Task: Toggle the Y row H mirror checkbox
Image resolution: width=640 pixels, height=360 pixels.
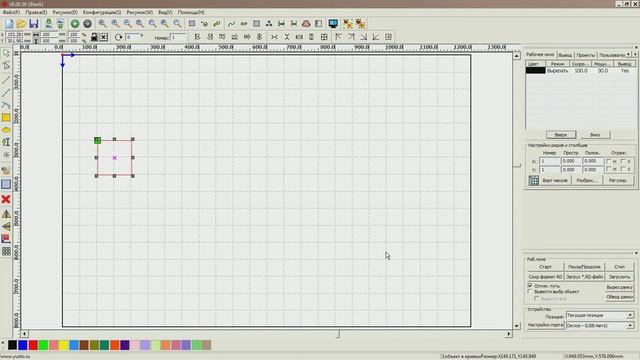Action: (609, 169)
